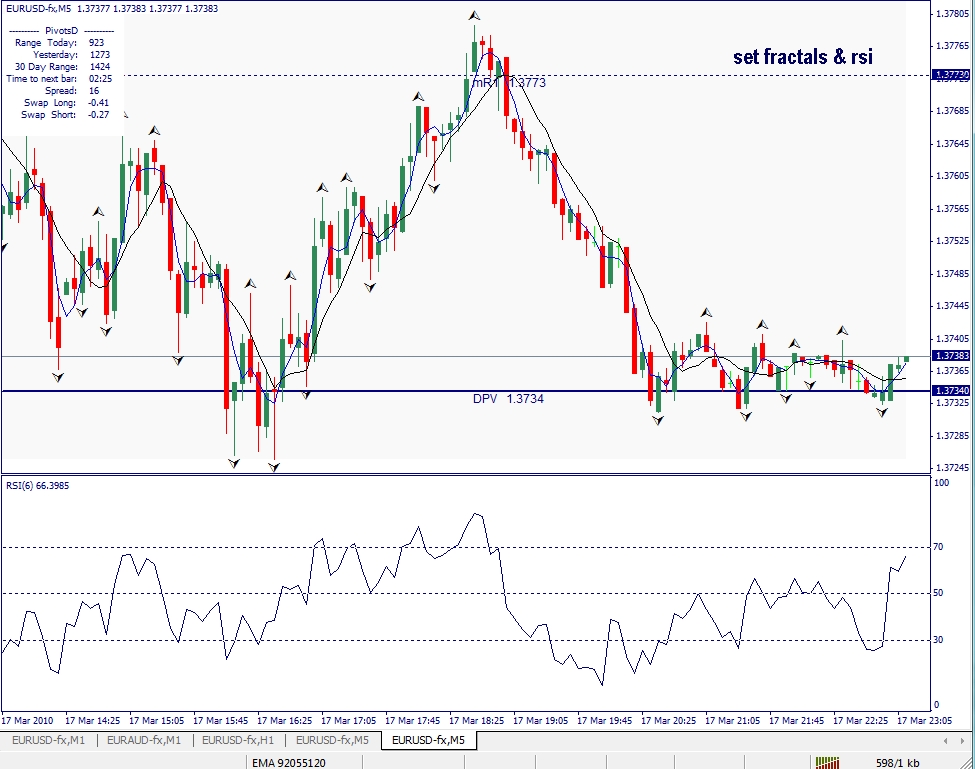
Task: Click the 'mR1 1.3773' level label
Action: coord(509,83)
